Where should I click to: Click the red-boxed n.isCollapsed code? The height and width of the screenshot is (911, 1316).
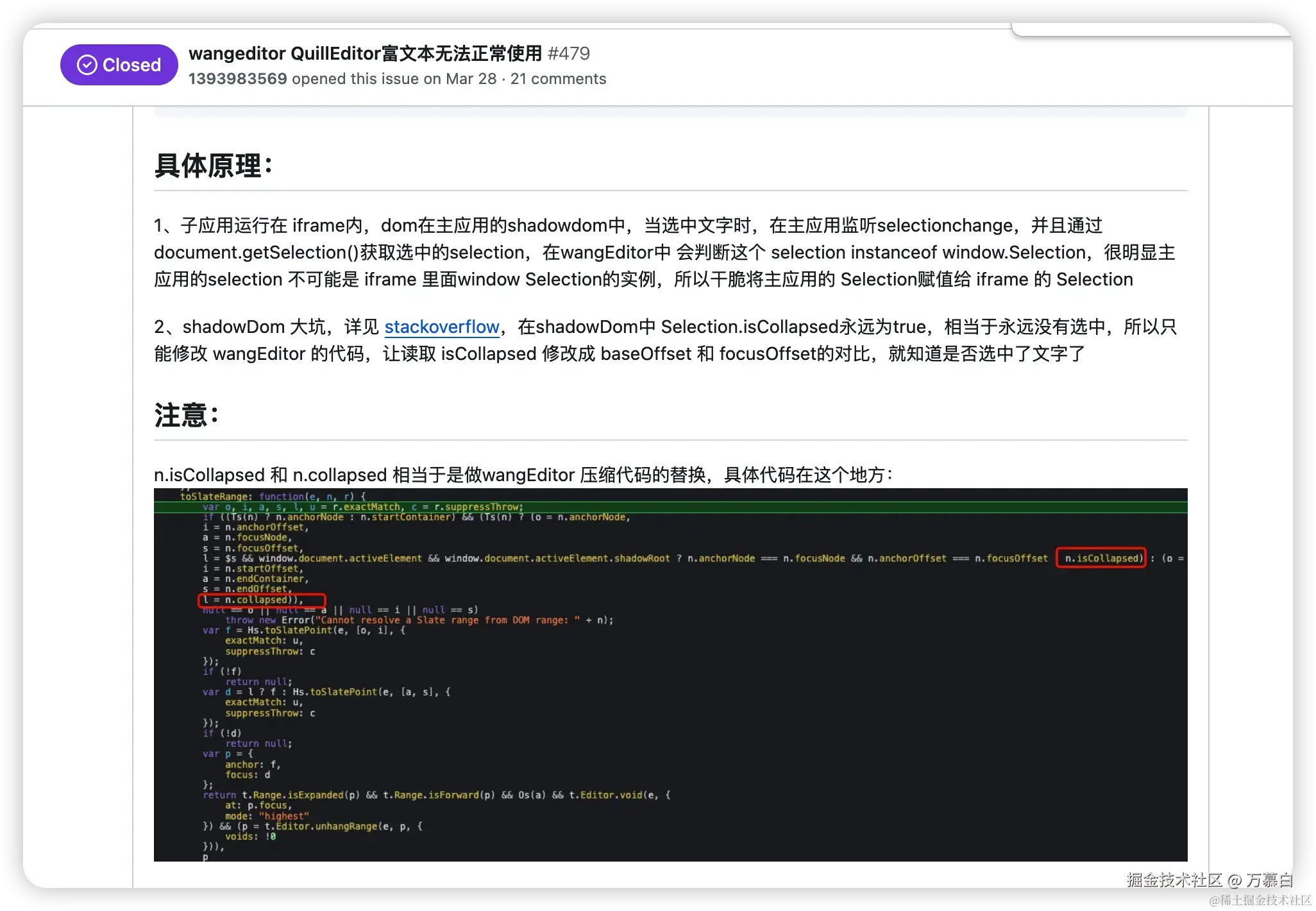1101,558
